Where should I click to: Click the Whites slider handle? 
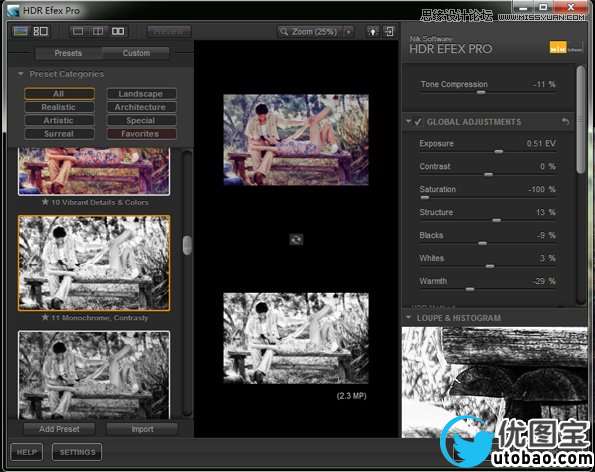pos(490,266)
